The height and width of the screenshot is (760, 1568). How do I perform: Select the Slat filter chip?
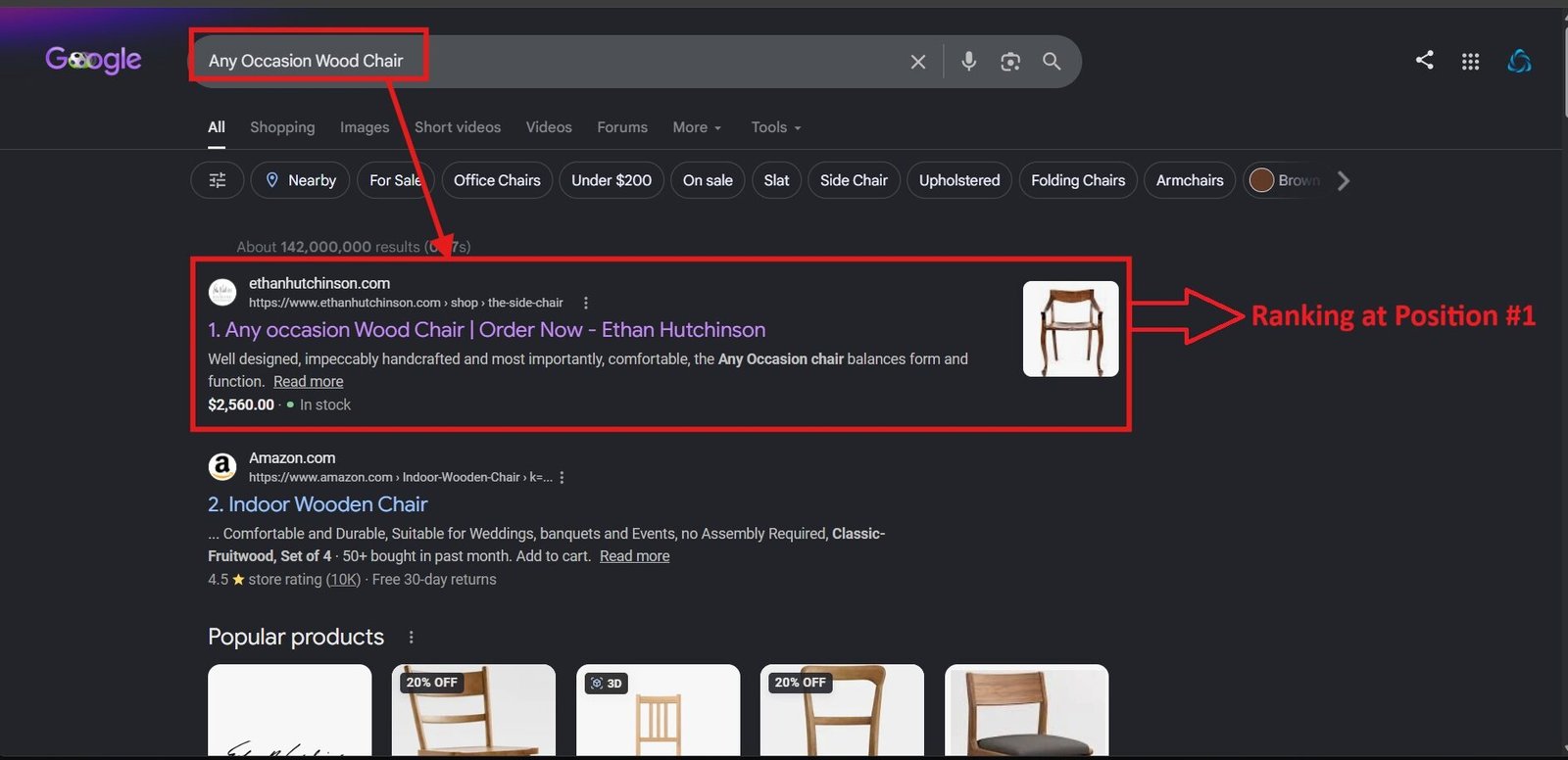point(776,180)
